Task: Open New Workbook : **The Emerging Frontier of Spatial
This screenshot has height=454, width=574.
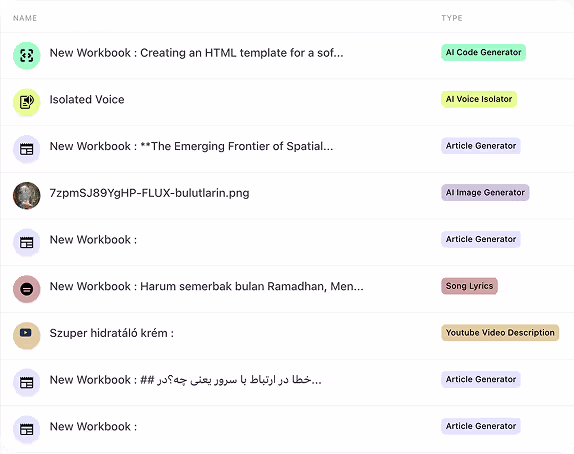Action: tap(191, 146)
